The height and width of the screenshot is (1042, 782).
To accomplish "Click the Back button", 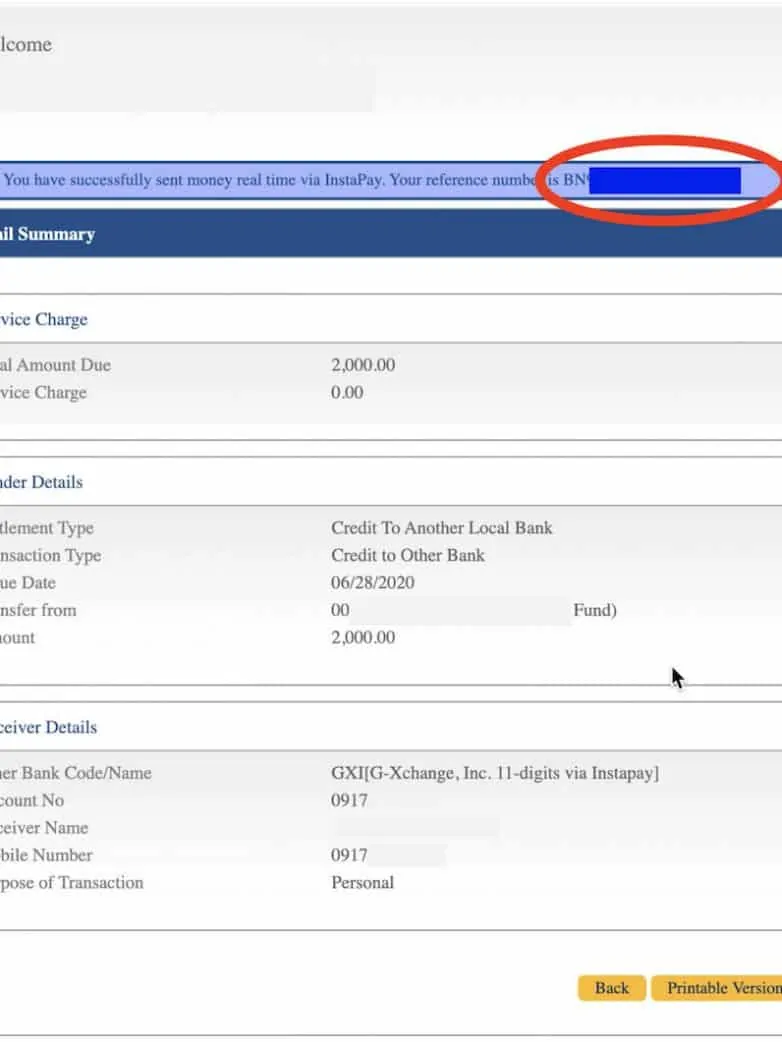I will 611,988.
